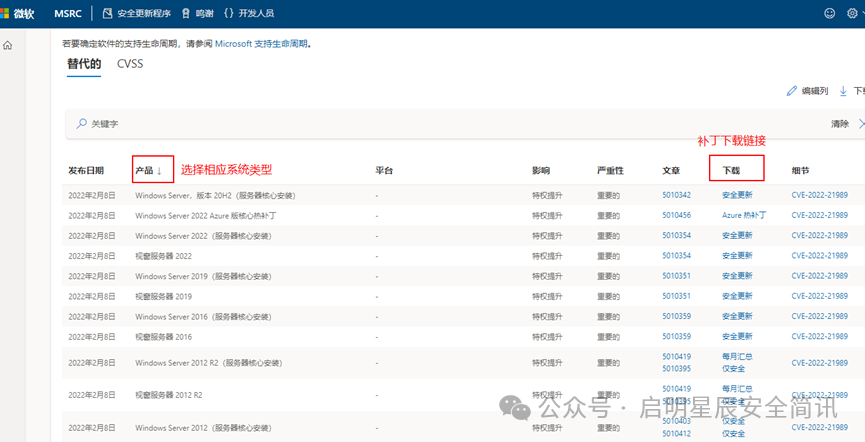This screenshot has width=865, height=442.
Task: Open article 5010342 link
Action: [676, 195]
